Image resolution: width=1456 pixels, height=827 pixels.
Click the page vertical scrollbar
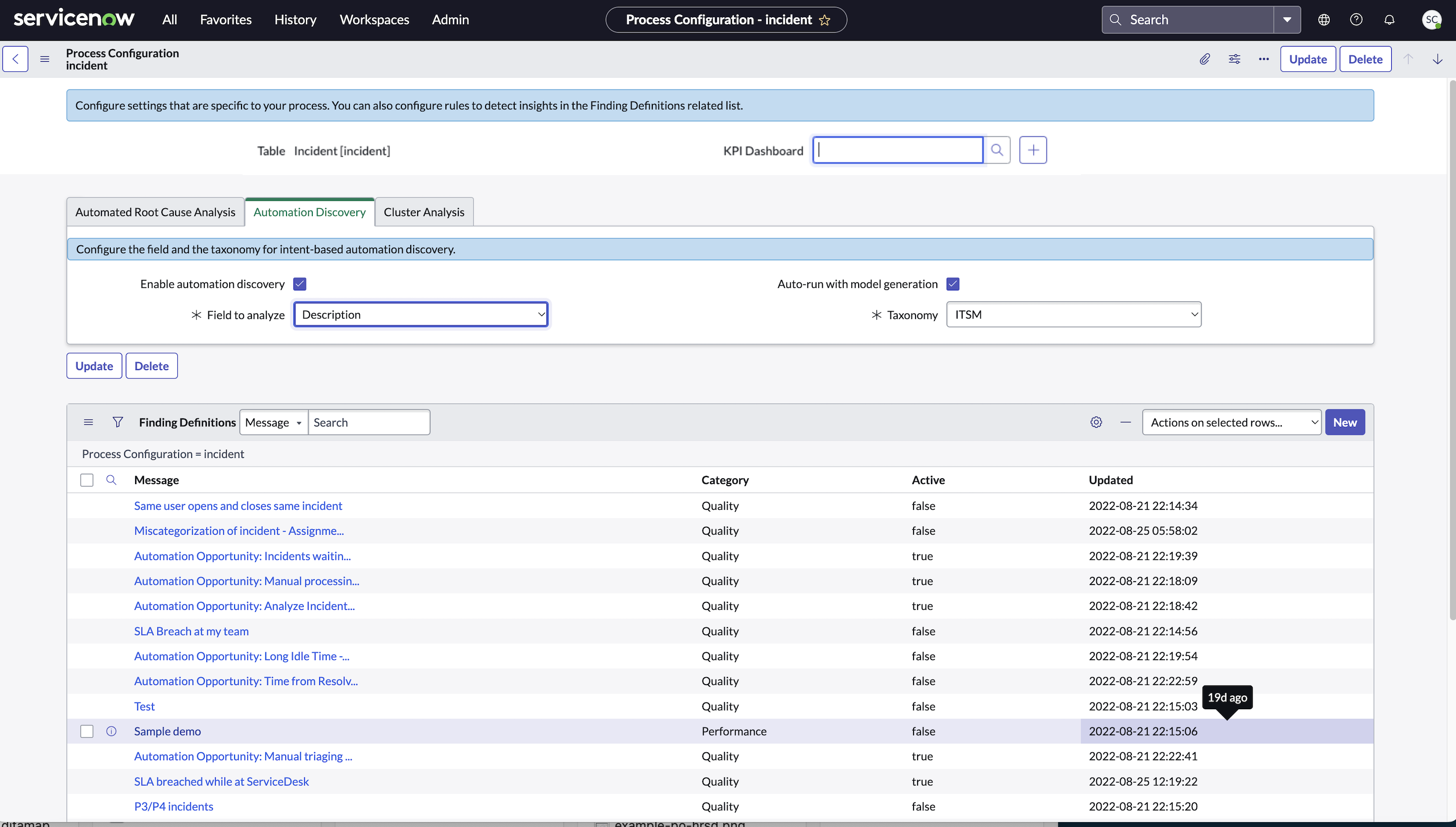point(1452,351)
